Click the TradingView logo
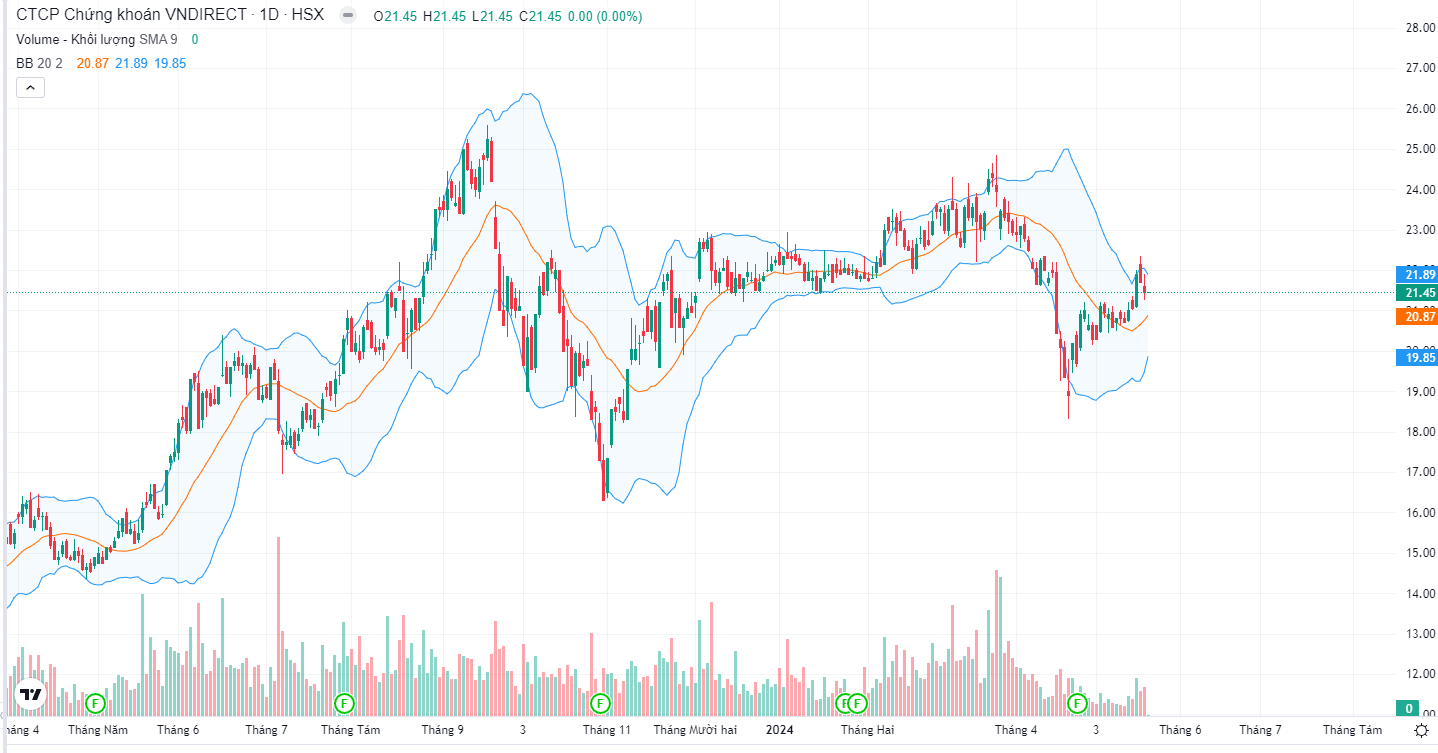Viewport: 1438px width, 753px height. (x=32, y=694)
